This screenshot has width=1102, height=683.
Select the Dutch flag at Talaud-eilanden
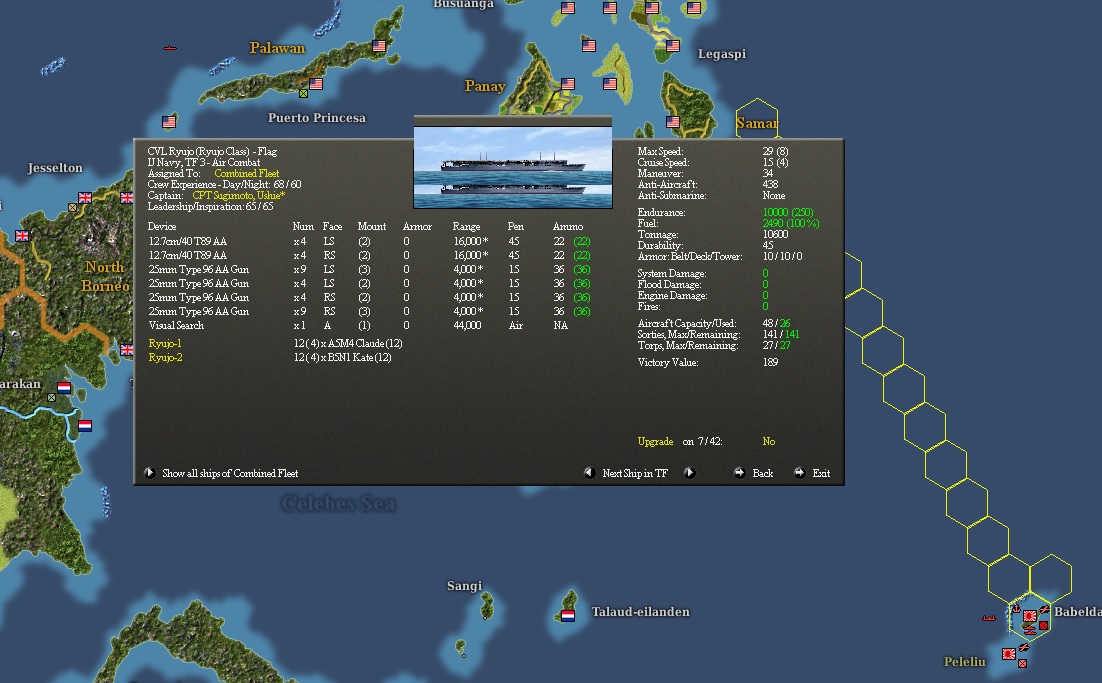[568, 616]
